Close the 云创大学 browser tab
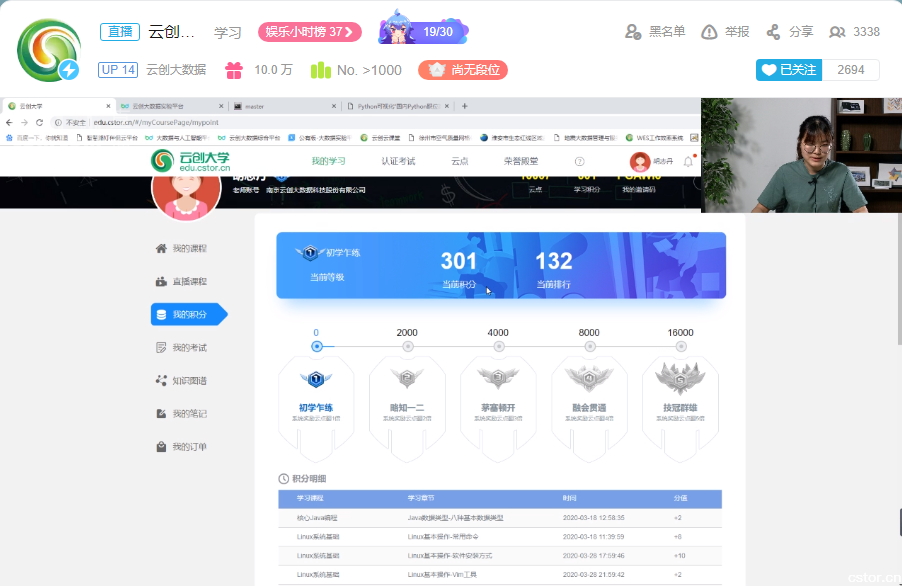The width and height of the screenshot is (902, 586). [108, 106]
